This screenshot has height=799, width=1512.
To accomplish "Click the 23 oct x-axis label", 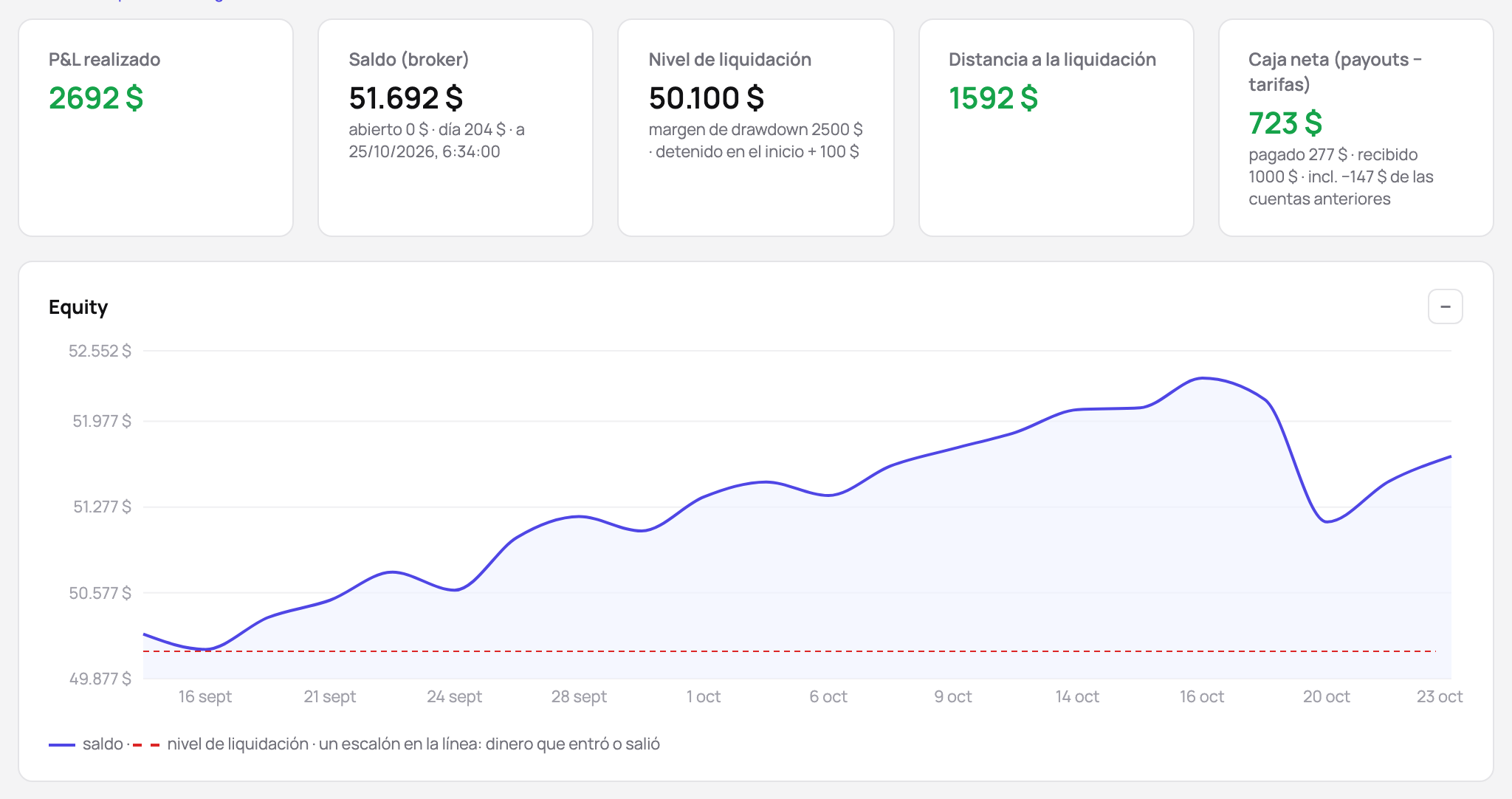I will pos(1440,696).
